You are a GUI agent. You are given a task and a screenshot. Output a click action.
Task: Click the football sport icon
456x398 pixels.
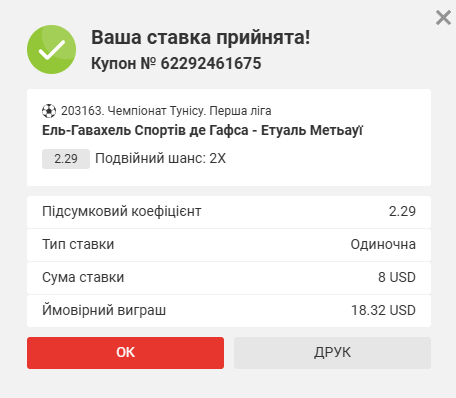(49, 111)
